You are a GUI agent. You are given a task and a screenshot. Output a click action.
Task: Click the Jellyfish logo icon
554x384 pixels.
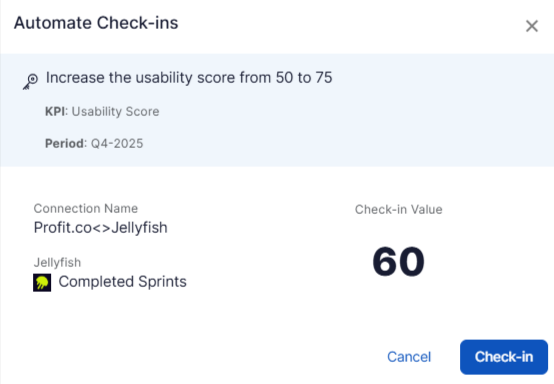[42, 282]
